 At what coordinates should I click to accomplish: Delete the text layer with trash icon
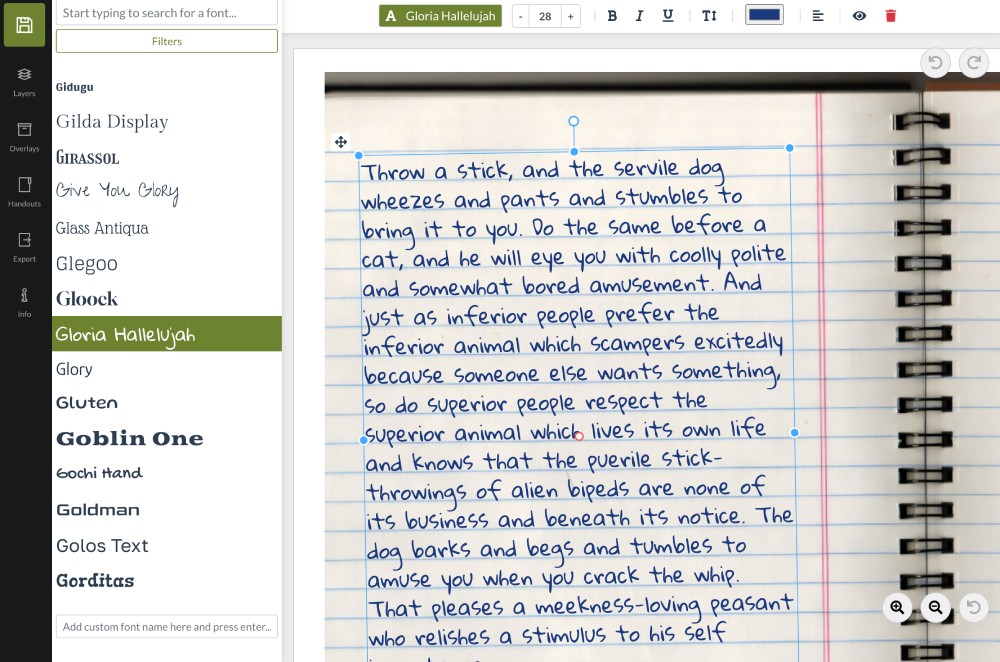[x=891, y=16]
